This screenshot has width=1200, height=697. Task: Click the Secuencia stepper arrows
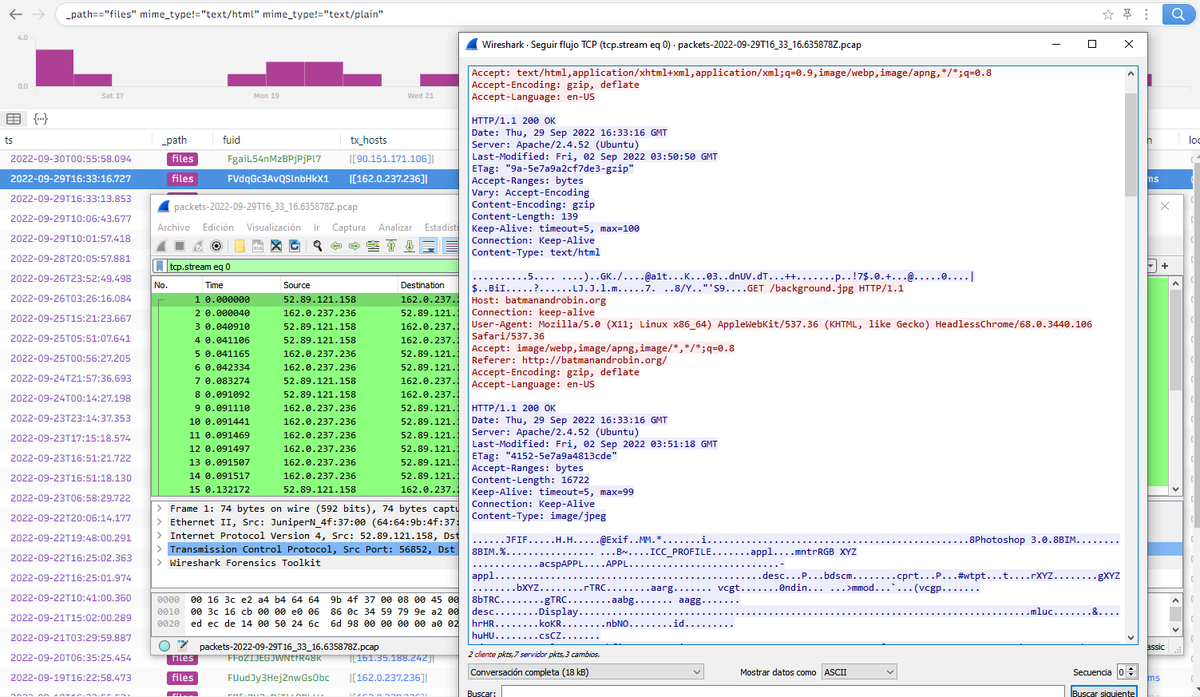point(1133,672)
